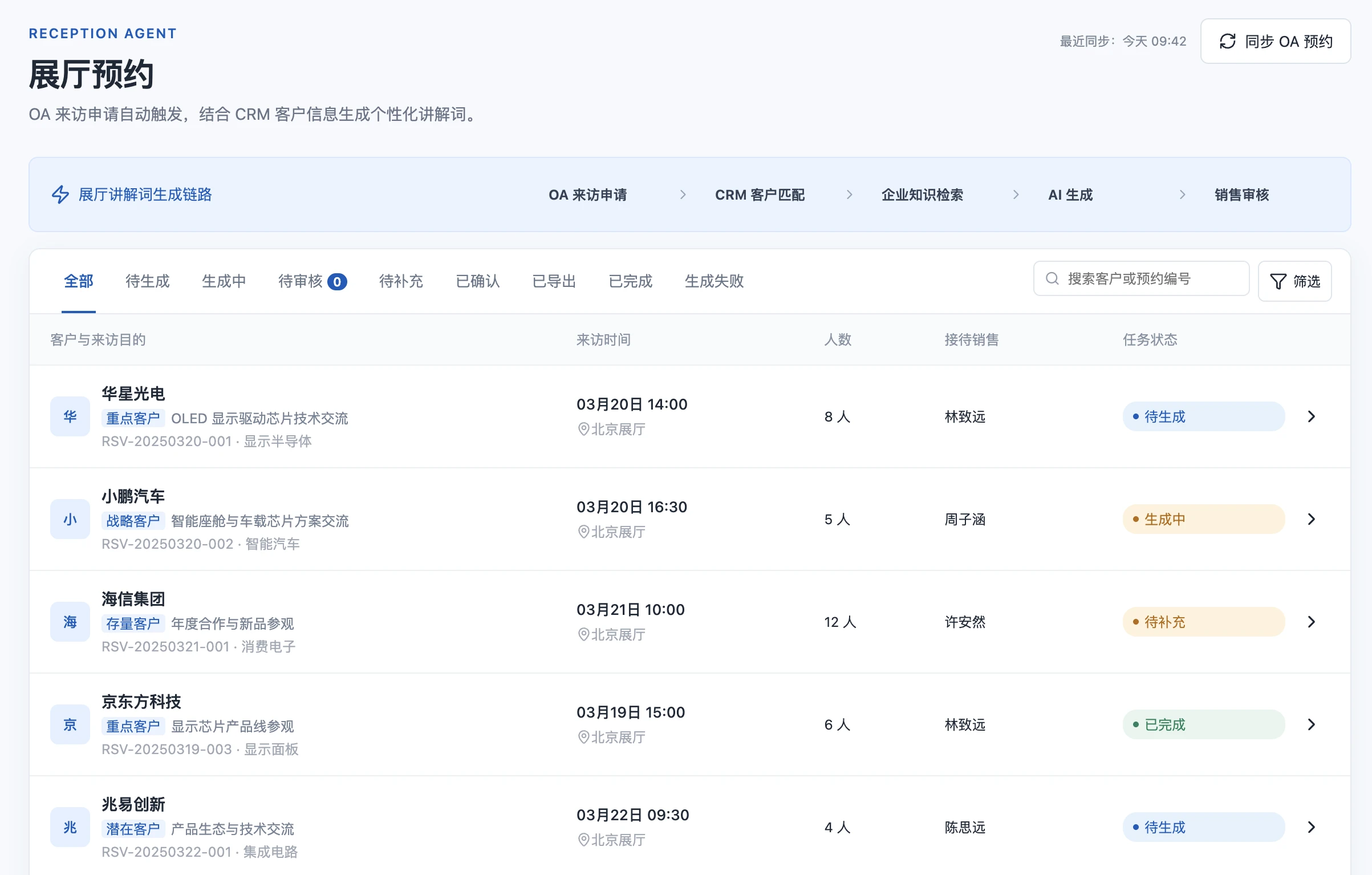Click chevron after AI 生成 step
1372x875 pixels.
pos(1183,195)
